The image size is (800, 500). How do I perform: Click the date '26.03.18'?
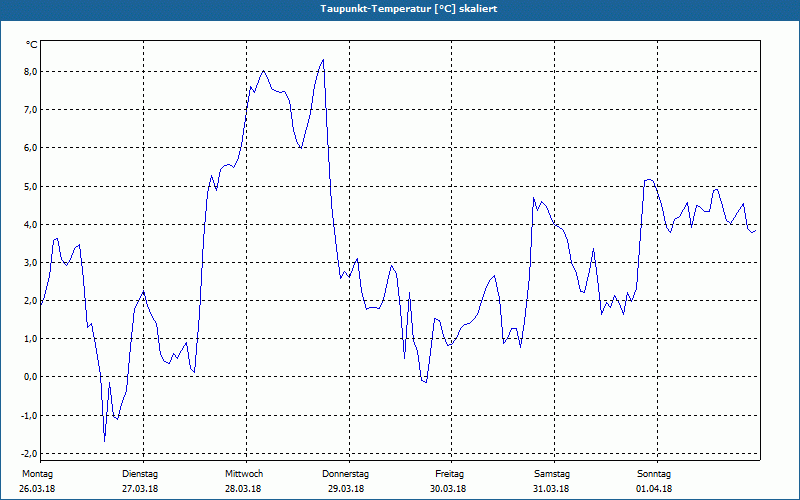[37, 489]
